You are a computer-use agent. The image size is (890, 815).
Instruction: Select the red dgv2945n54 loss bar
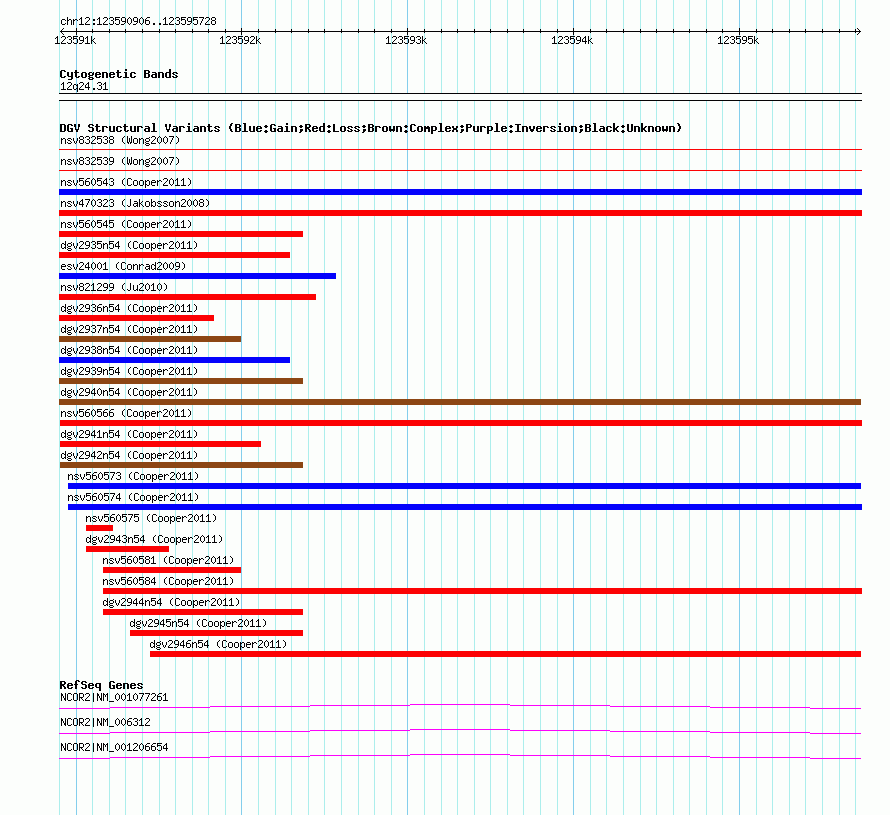tap(216, 633)
